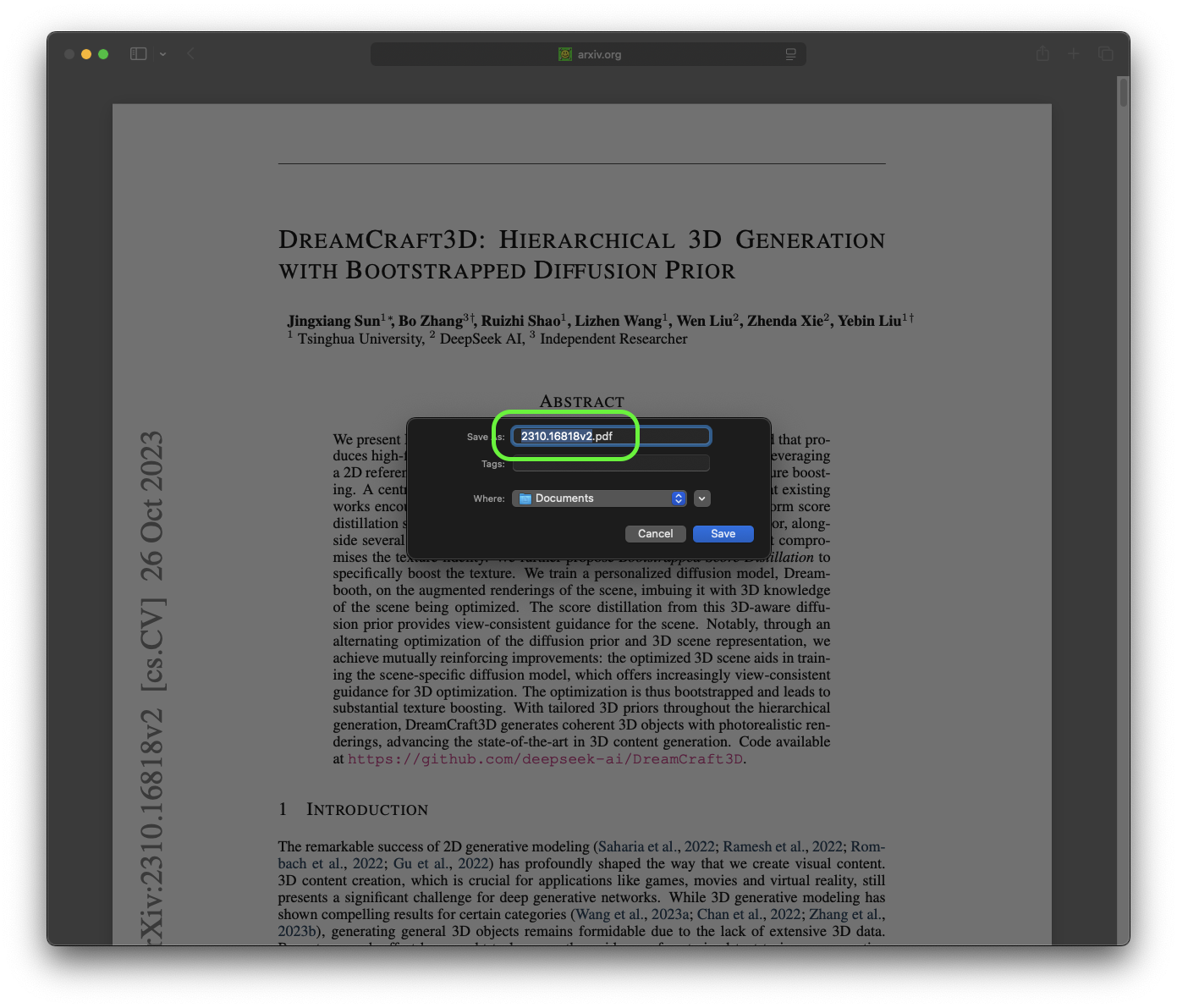Open the DreamCraft3D GitHub link
The width and height of the screenshot is (1177, 1008).
[545, 759]
